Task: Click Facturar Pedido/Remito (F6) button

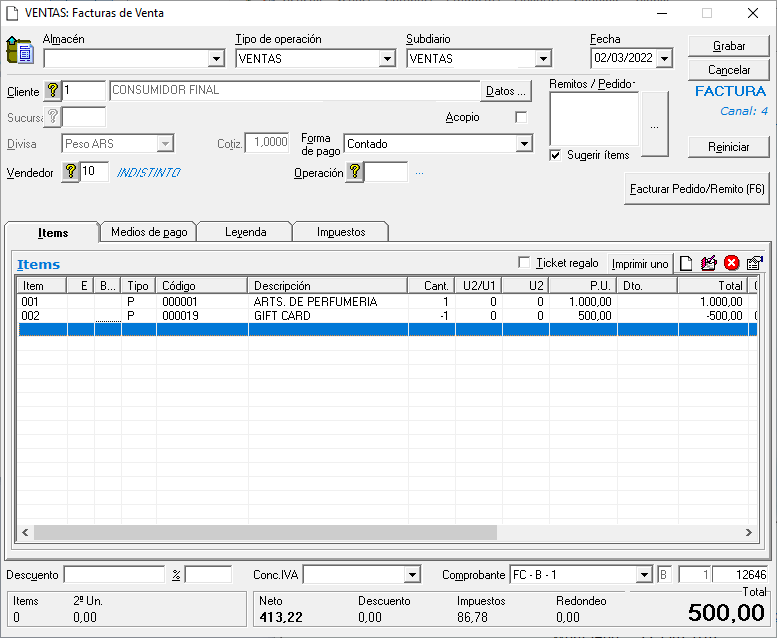Action: pyautogui.click(x=696, y=188)
